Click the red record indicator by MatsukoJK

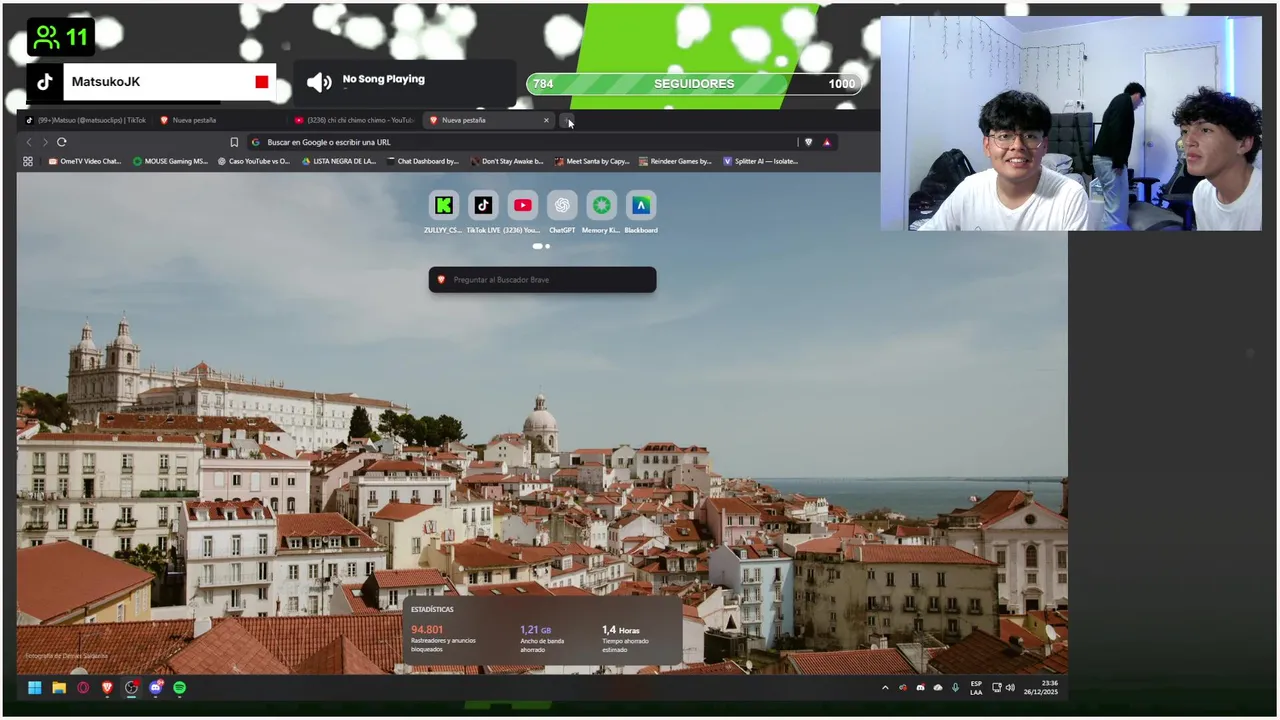coord(262,82)
